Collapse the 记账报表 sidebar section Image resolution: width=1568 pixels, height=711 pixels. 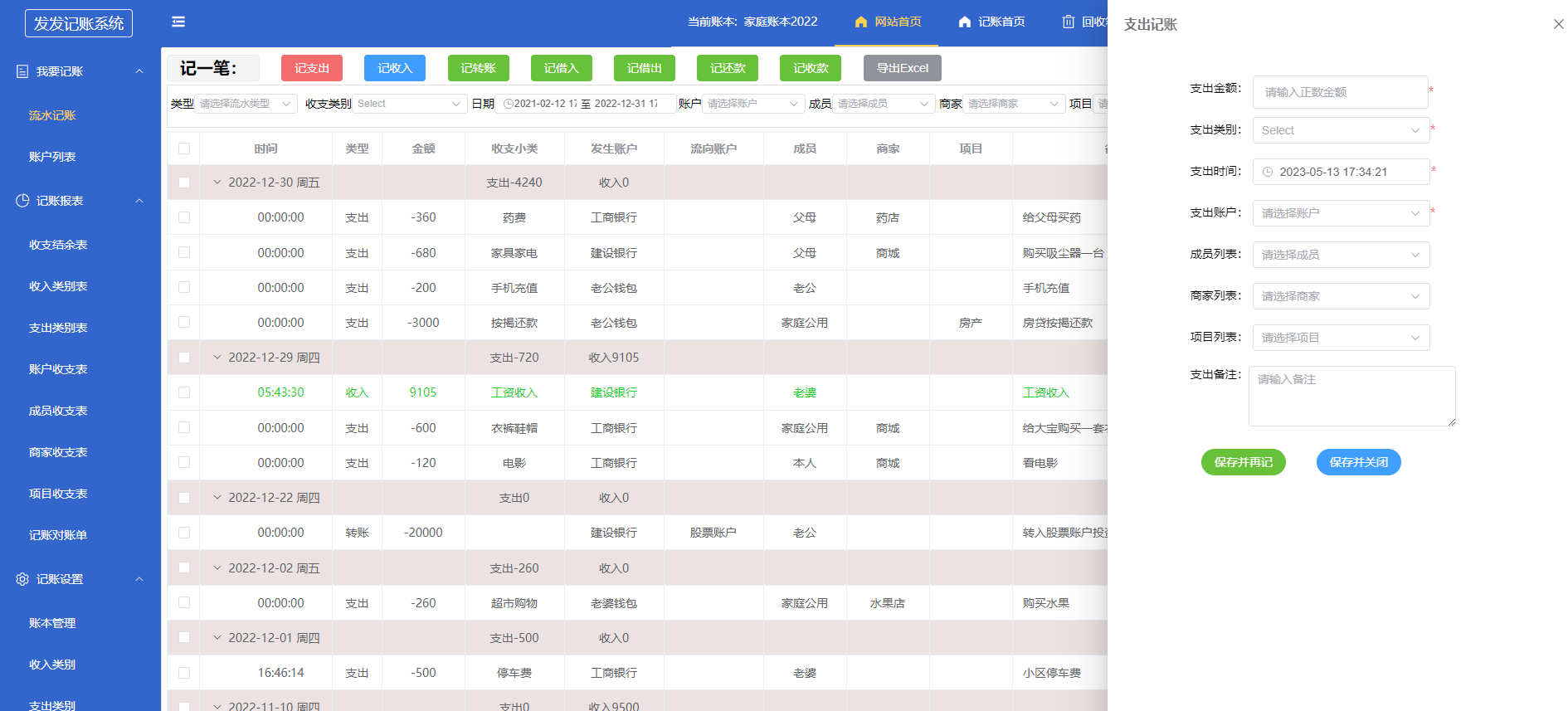(139, 201)
